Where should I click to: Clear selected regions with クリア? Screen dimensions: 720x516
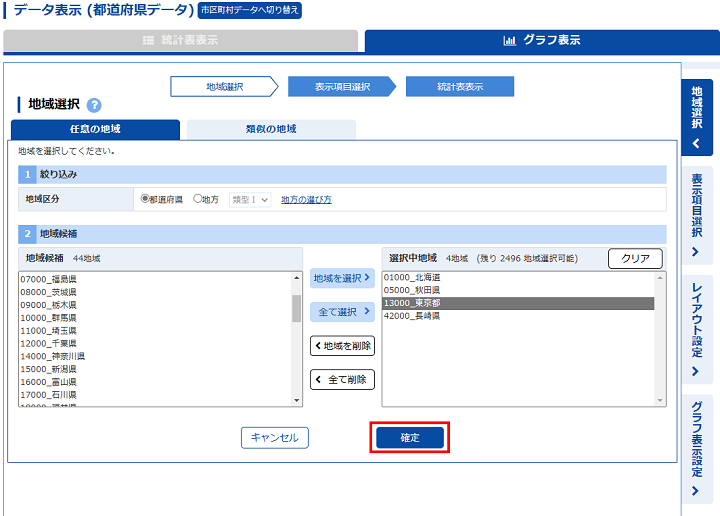click(635, 258)
